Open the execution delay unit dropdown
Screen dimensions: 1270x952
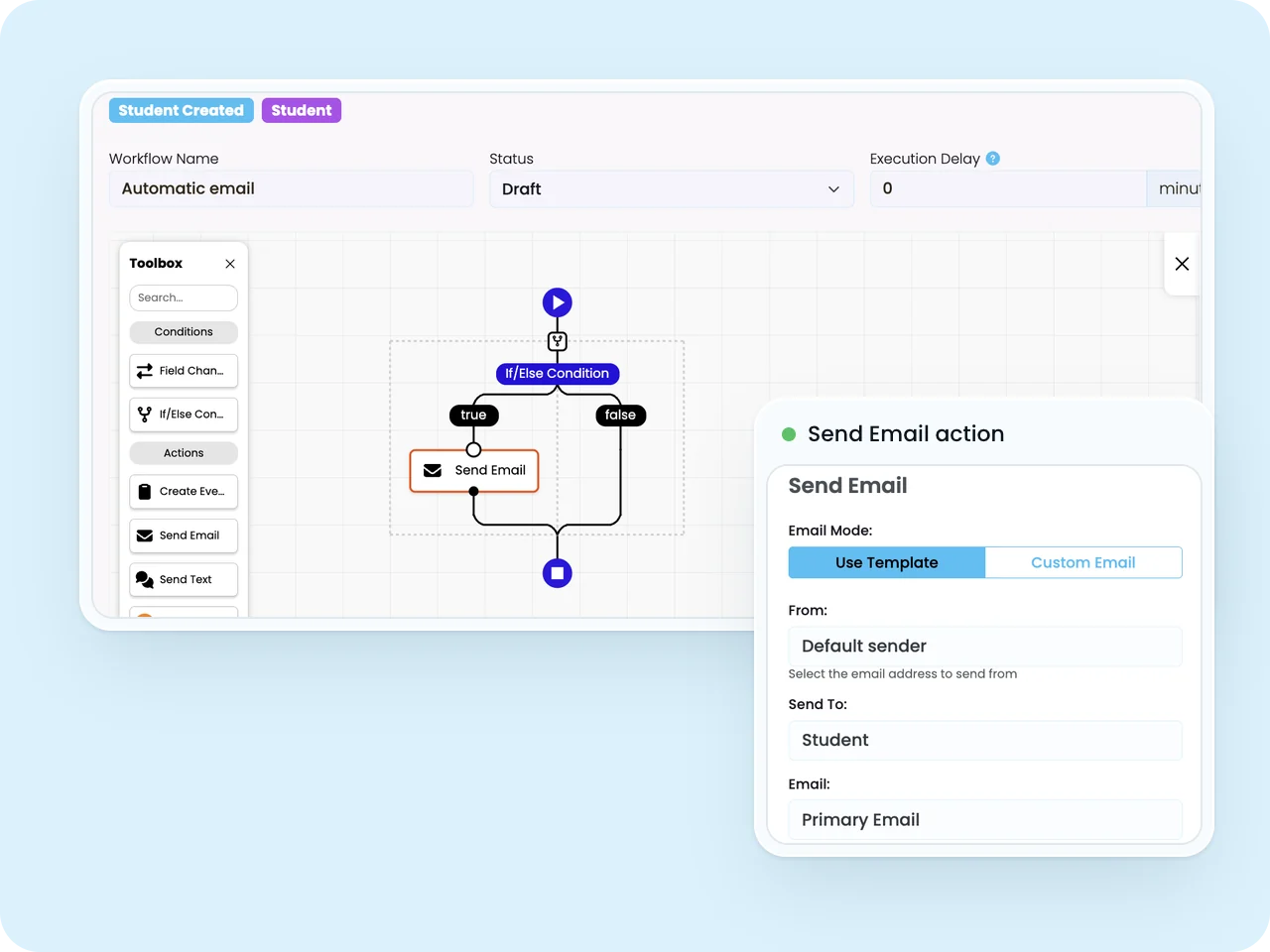point(1175,188)
